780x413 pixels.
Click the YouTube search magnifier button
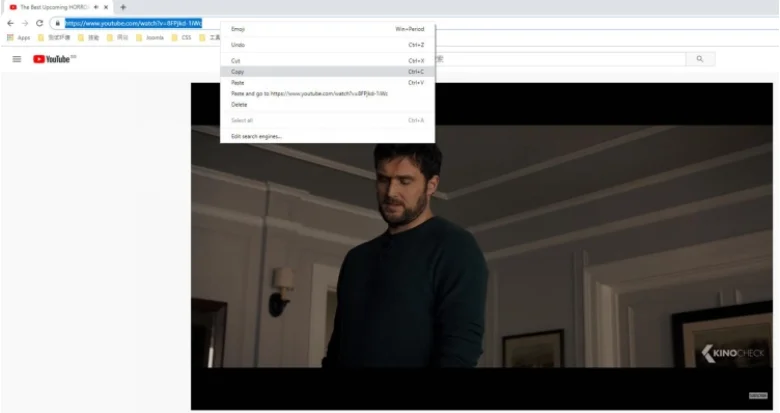[700, 59]
